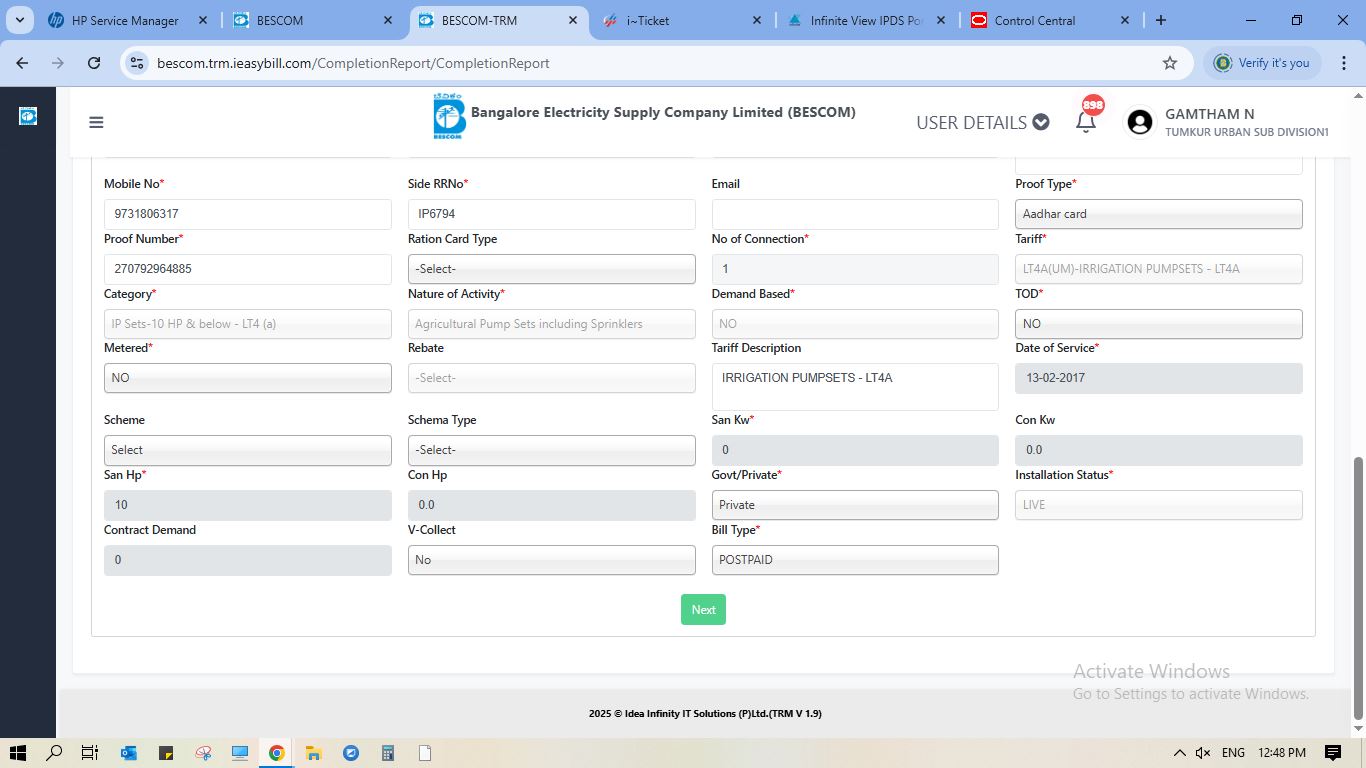Open the Scheme dropdown
Viewport: 1366px width, 768px height.
point(247,450)
